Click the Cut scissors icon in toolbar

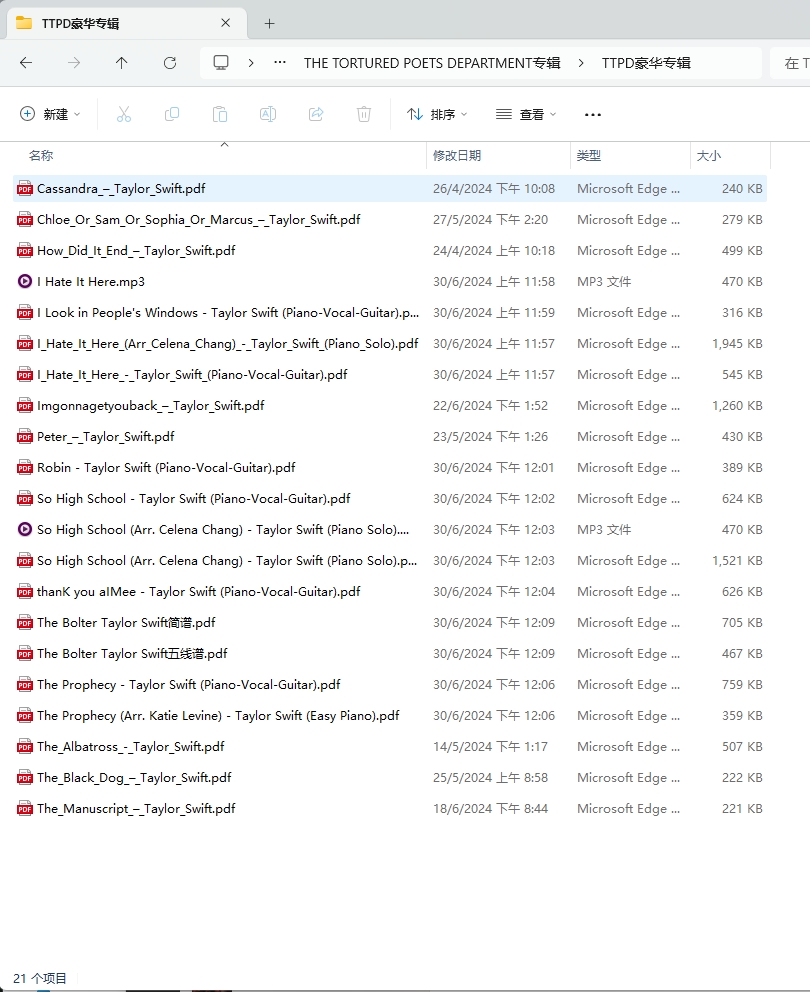tap(124, 115)
